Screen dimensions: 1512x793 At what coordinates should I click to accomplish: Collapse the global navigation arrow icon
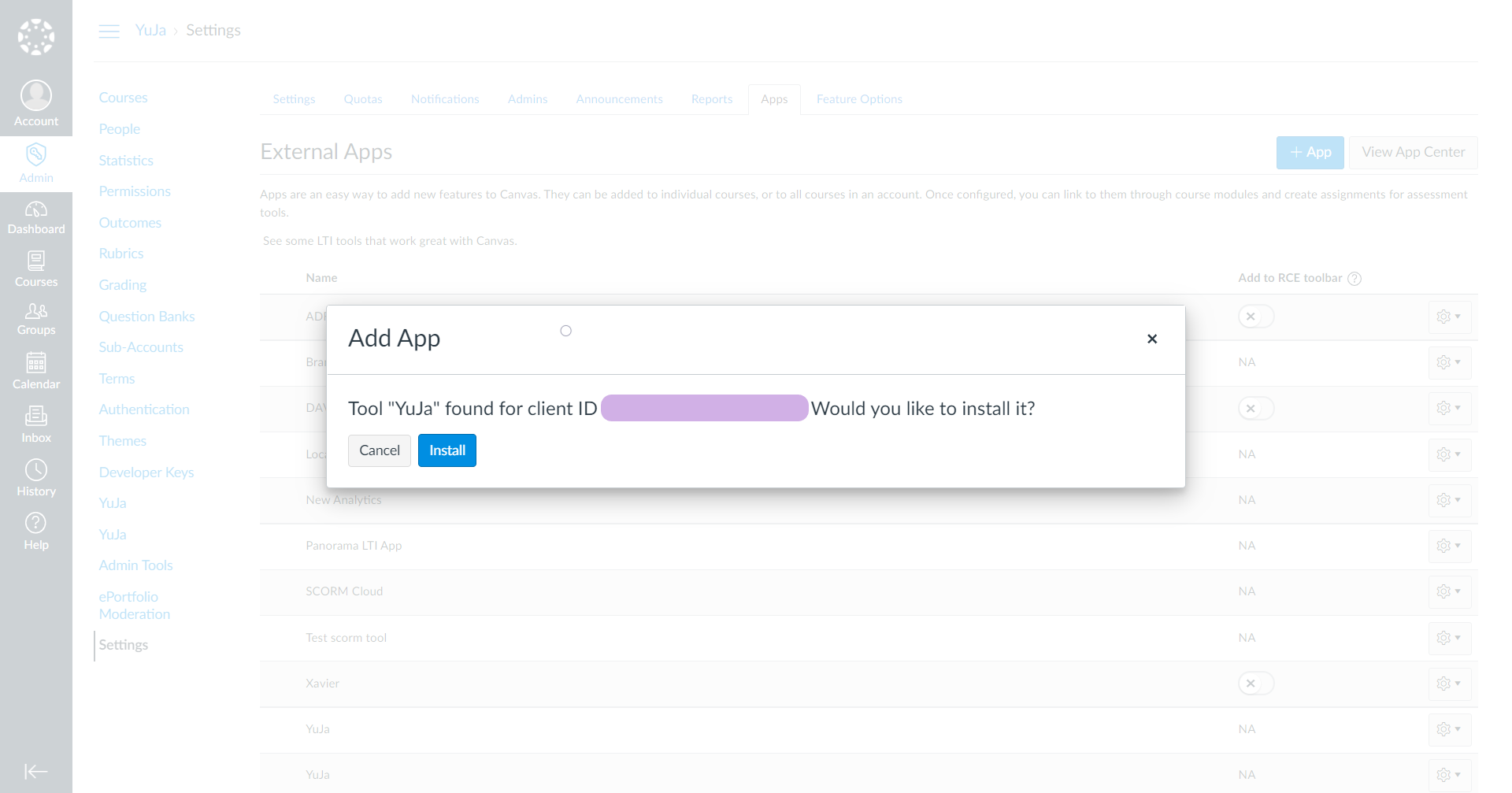36,772
